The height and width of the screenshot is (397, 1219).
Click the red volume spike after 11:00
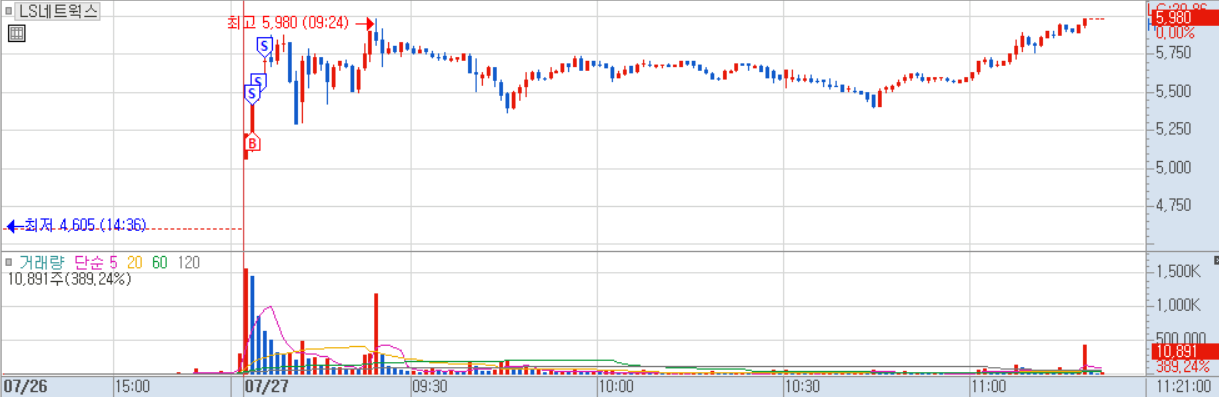point(1084,359)
